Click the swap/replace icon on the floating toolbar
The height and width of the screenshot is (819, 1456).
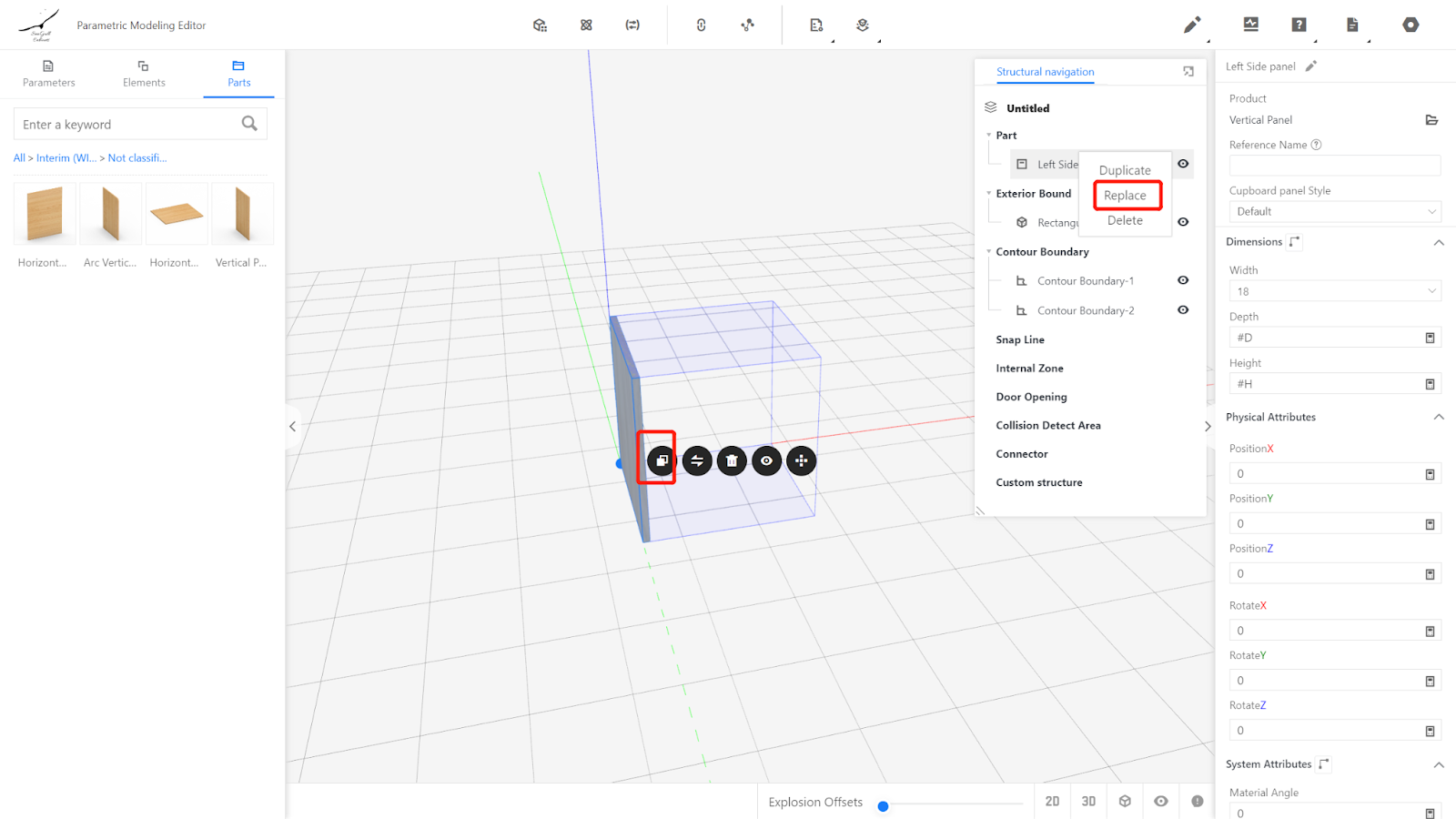point(697,460)
